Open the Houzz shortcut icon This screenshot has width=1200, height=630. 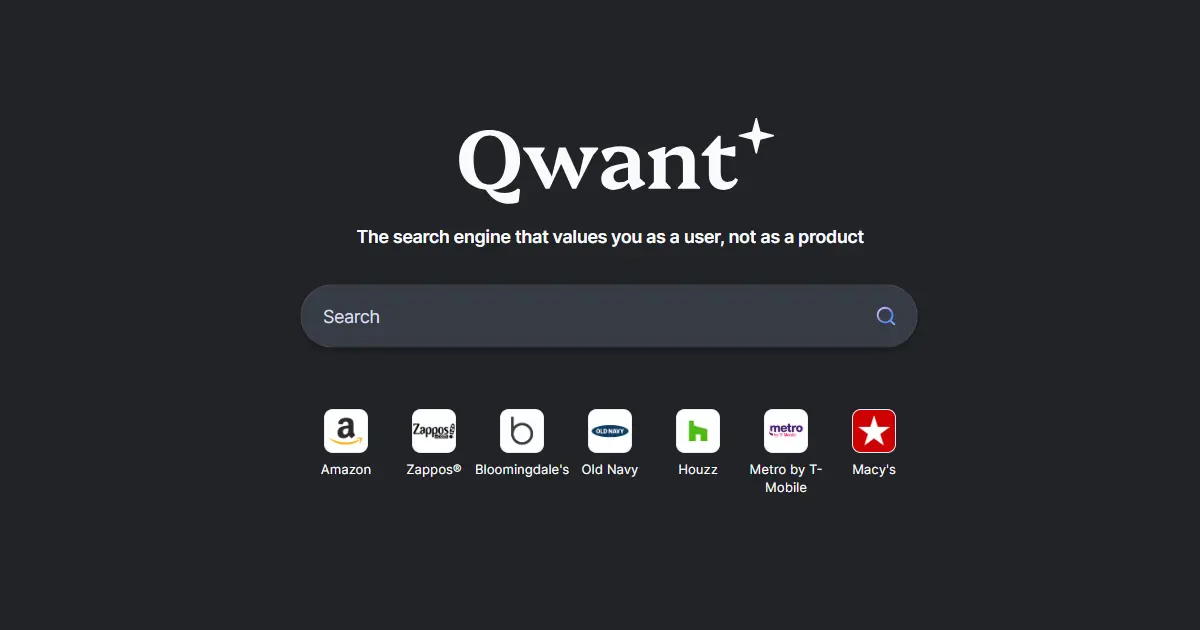click(x=698, y=431)
